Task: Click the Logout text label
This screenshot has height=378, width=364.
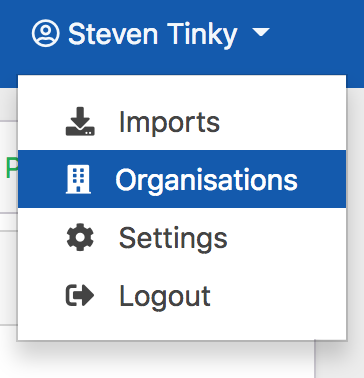Action: 165,295
